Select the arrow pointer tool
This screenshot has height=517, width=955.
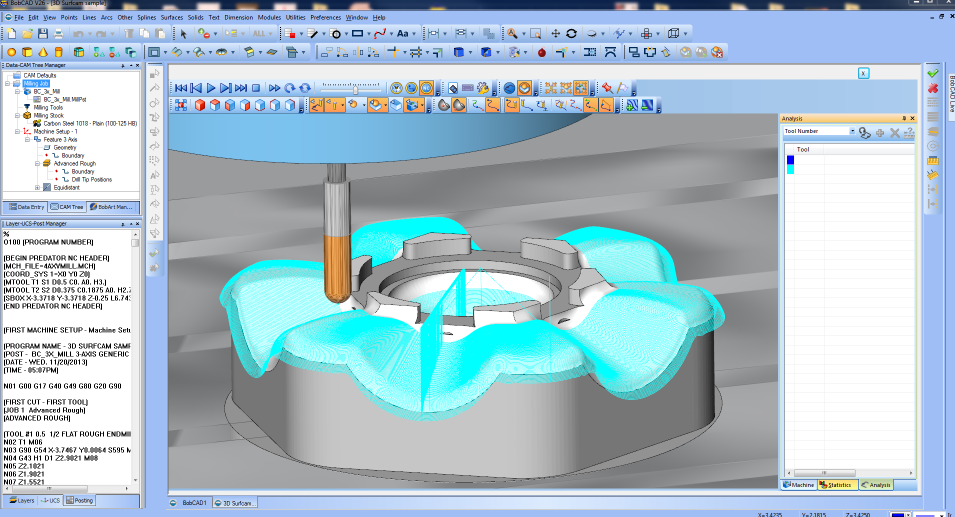[x=183, y=33]
